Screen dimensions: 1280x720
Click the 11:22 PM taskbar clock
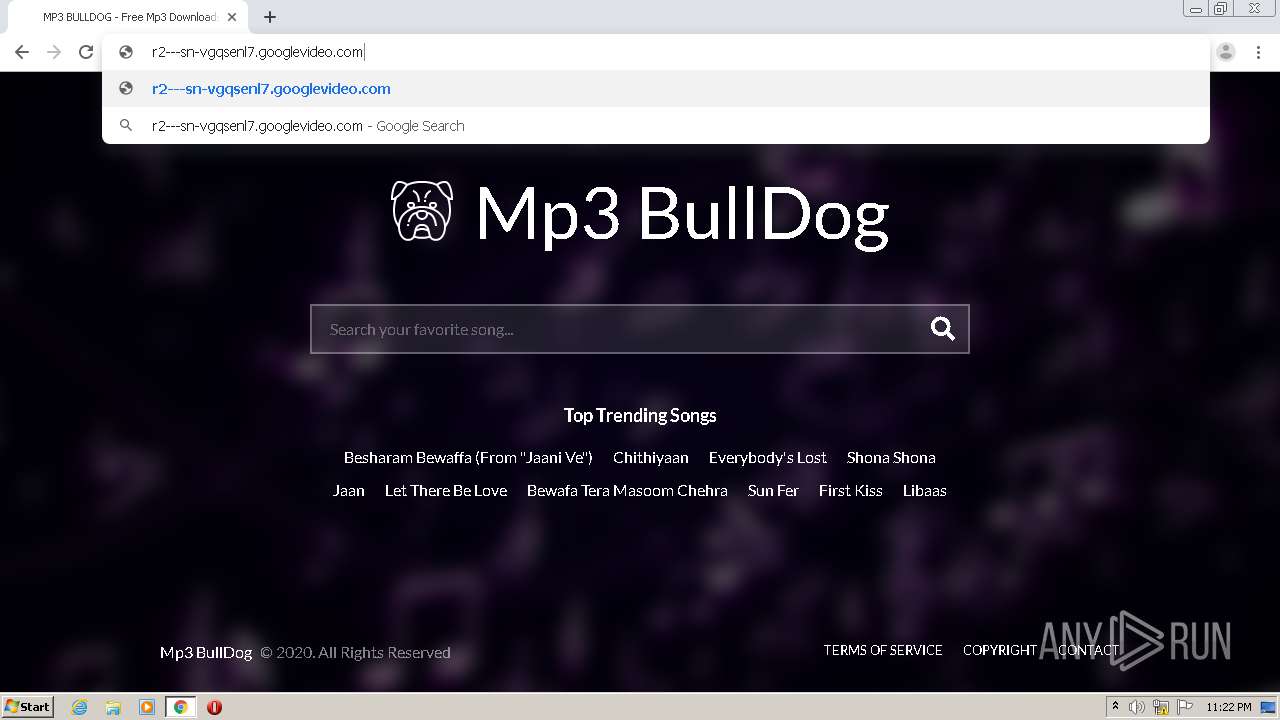click(x=1229, y=707)
